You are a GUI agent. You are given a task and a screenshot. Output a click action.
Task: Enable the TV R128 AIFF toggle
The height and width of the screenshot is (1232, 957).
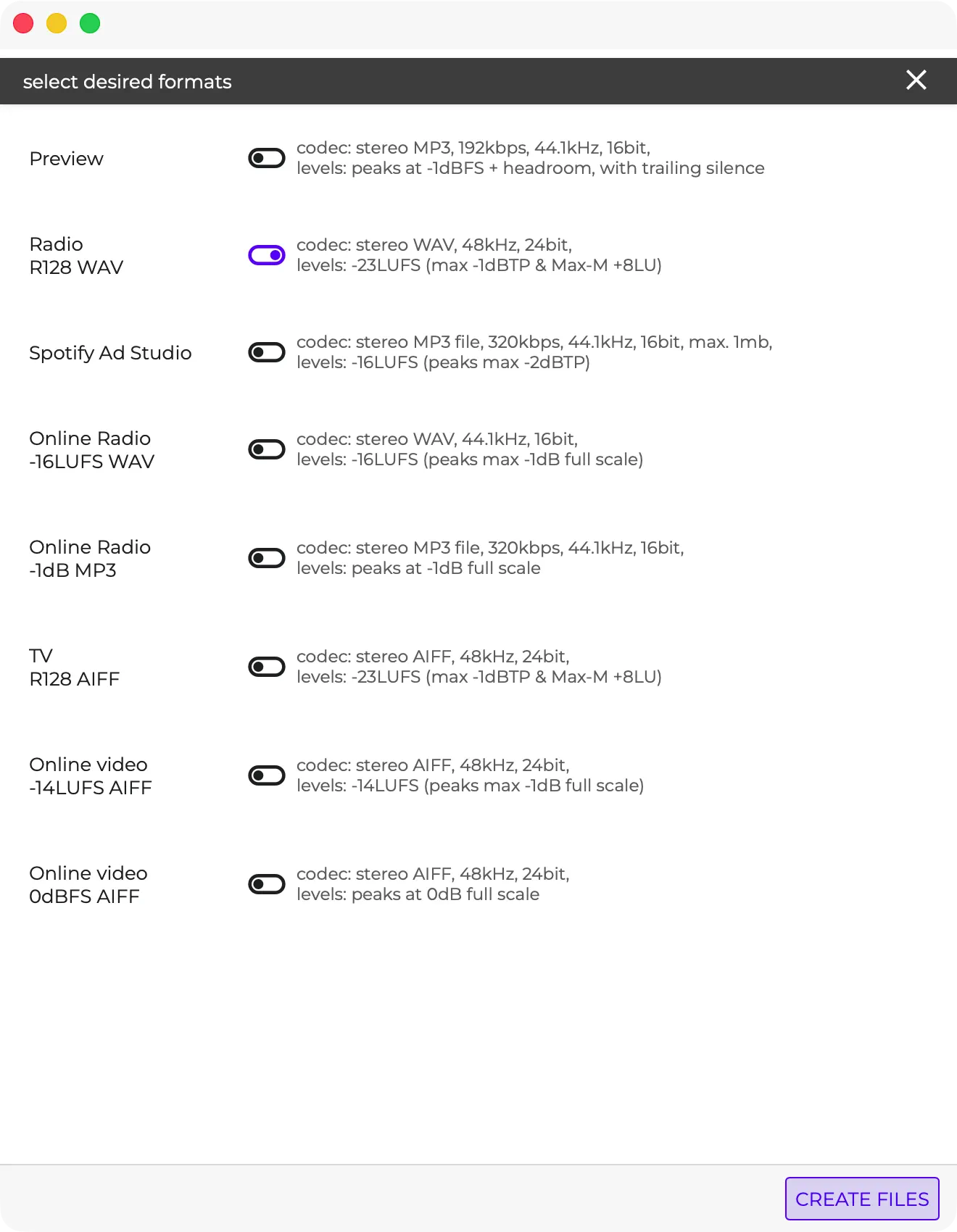[267, 666]
